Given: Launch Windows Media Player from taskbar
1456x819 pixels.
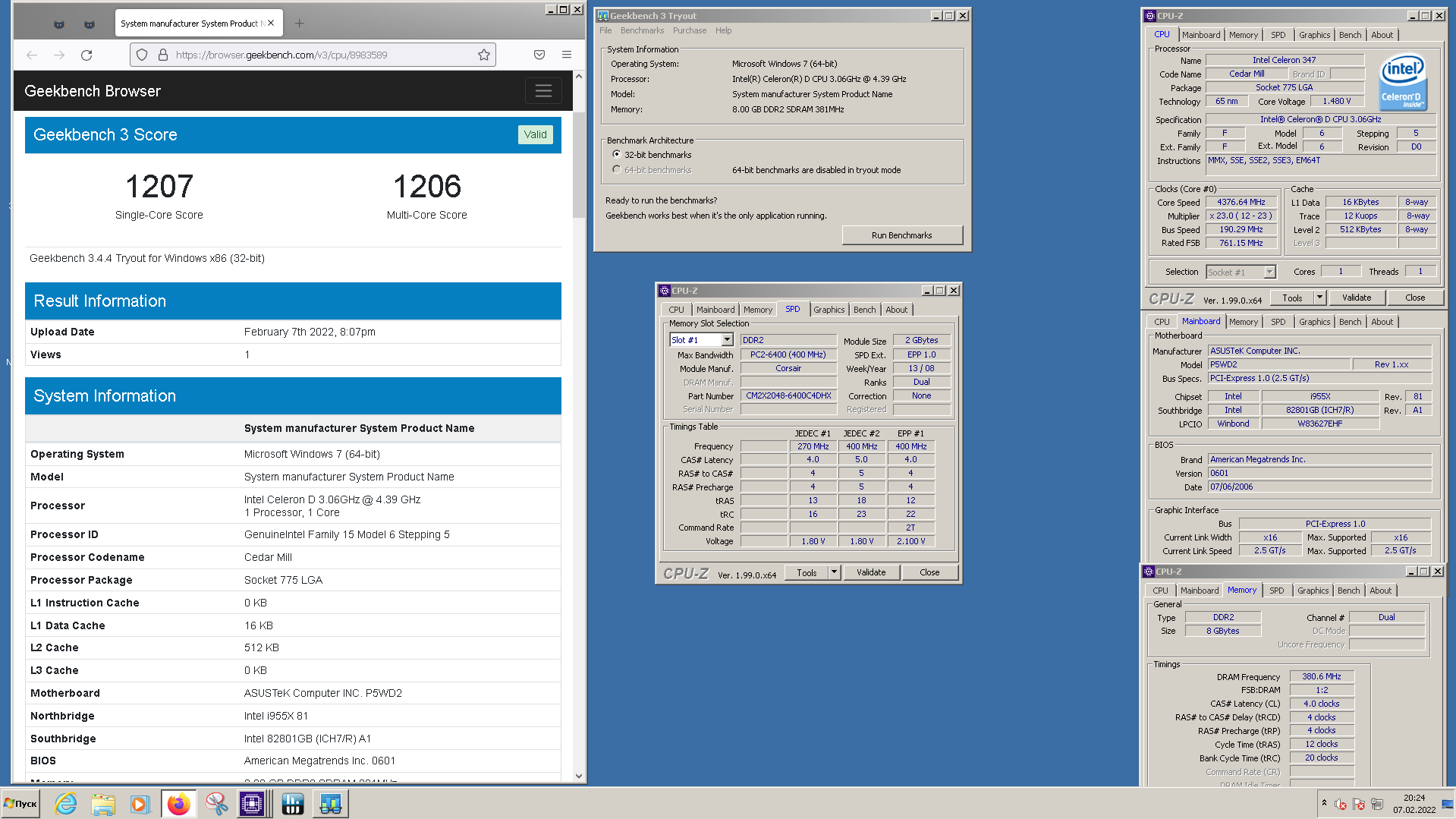Looking at the screenshot, I should tap(140, 804).
